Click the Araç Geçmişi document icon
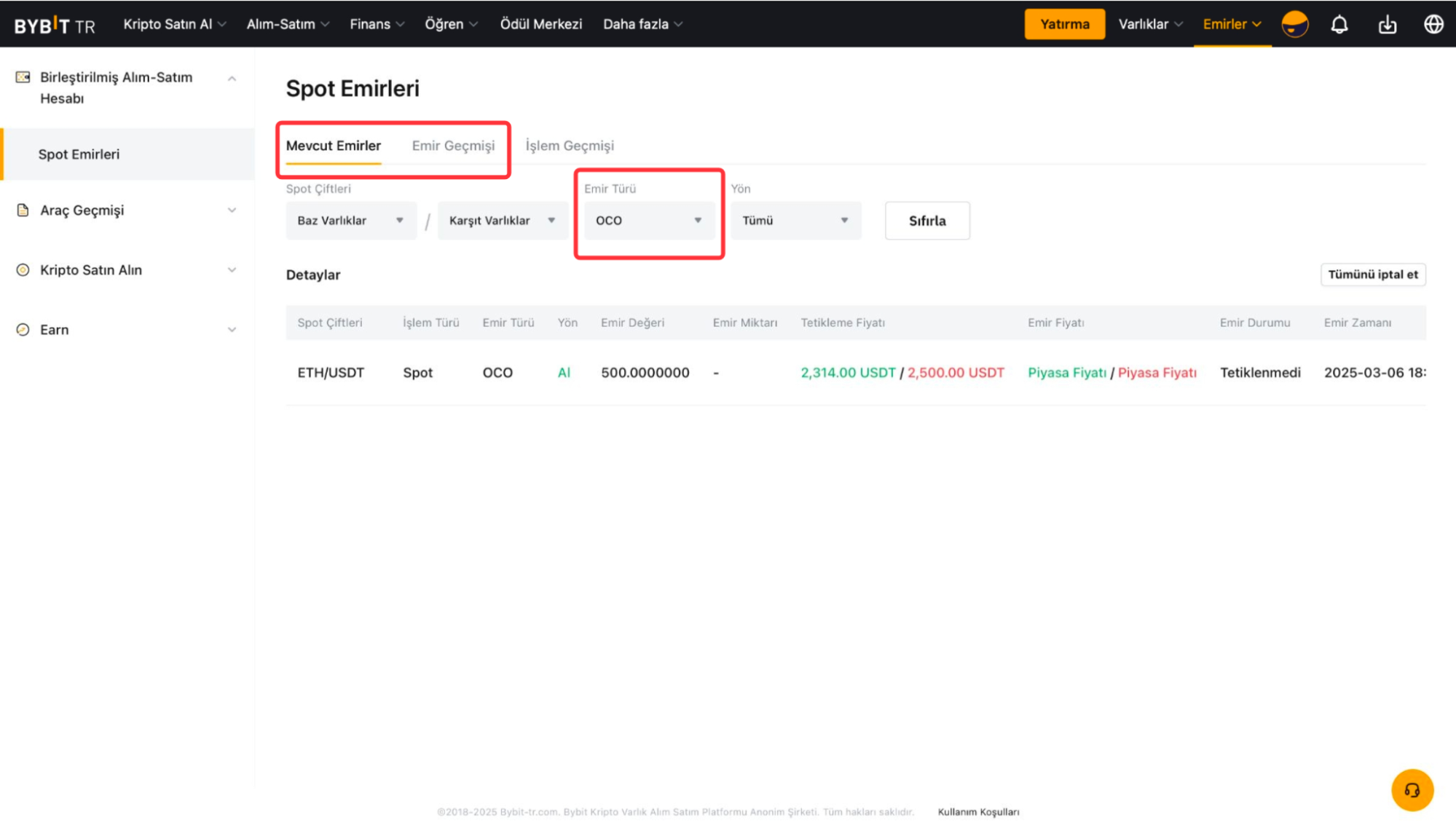1456x836 pixels. click(x=23, y=210)
